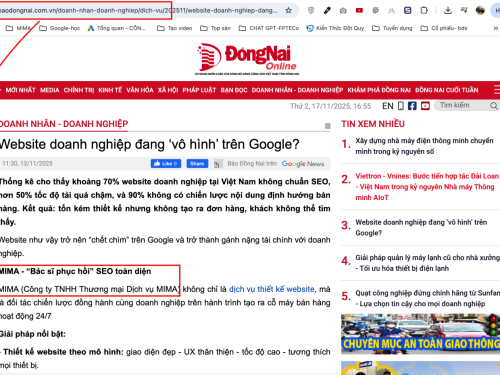Open article Xây dựng nhà máy điện thông minh
This screenshot has height=375, width=500.
point(424,146)
